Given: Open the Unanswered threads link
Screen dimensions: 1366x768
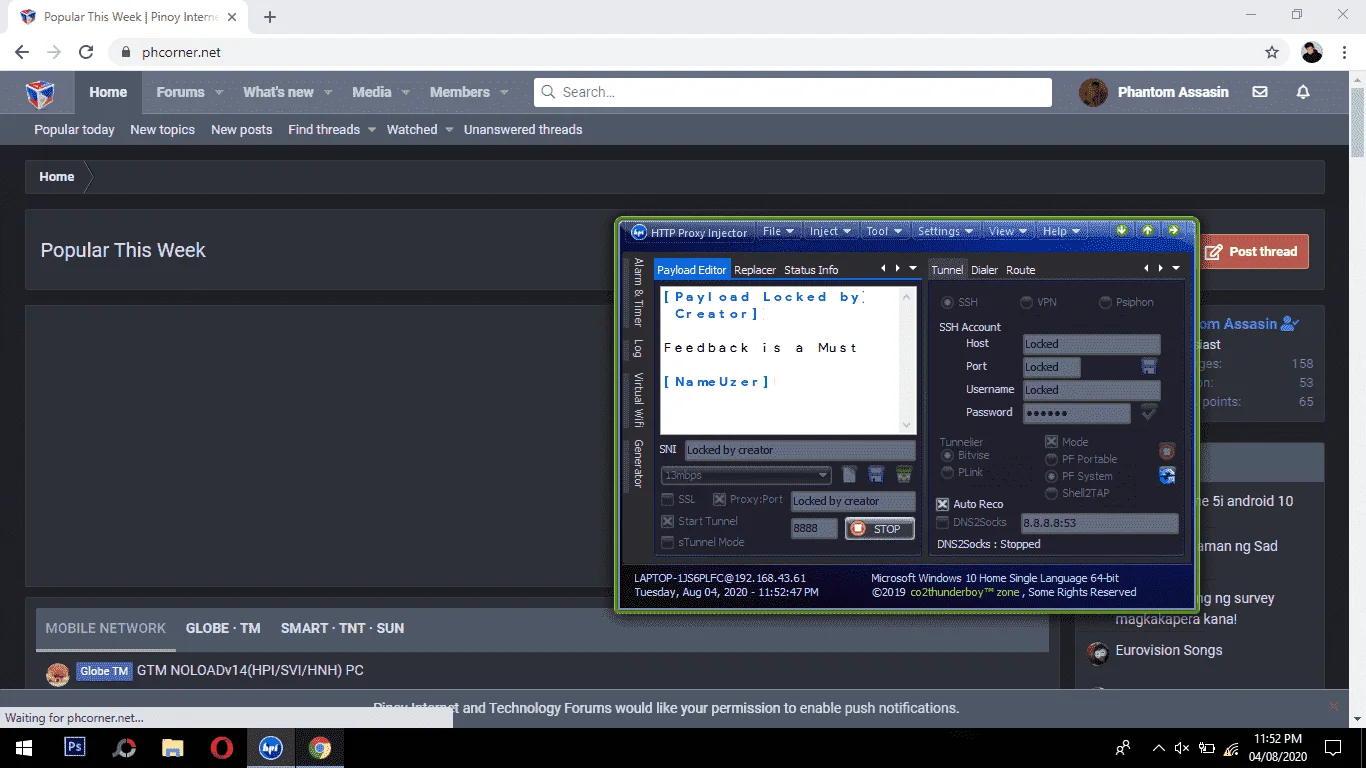Looking at the screenshot, I should point(523,130).
